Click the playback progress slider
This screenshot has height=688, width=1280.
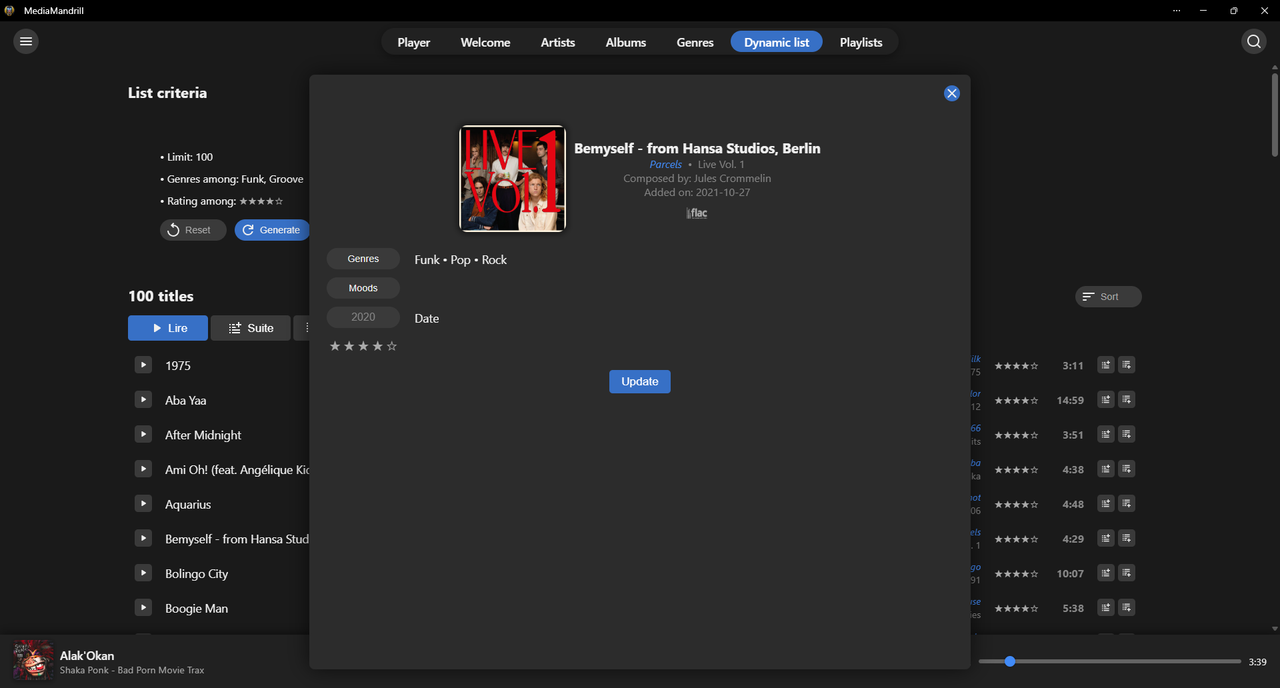point(1110,661)
